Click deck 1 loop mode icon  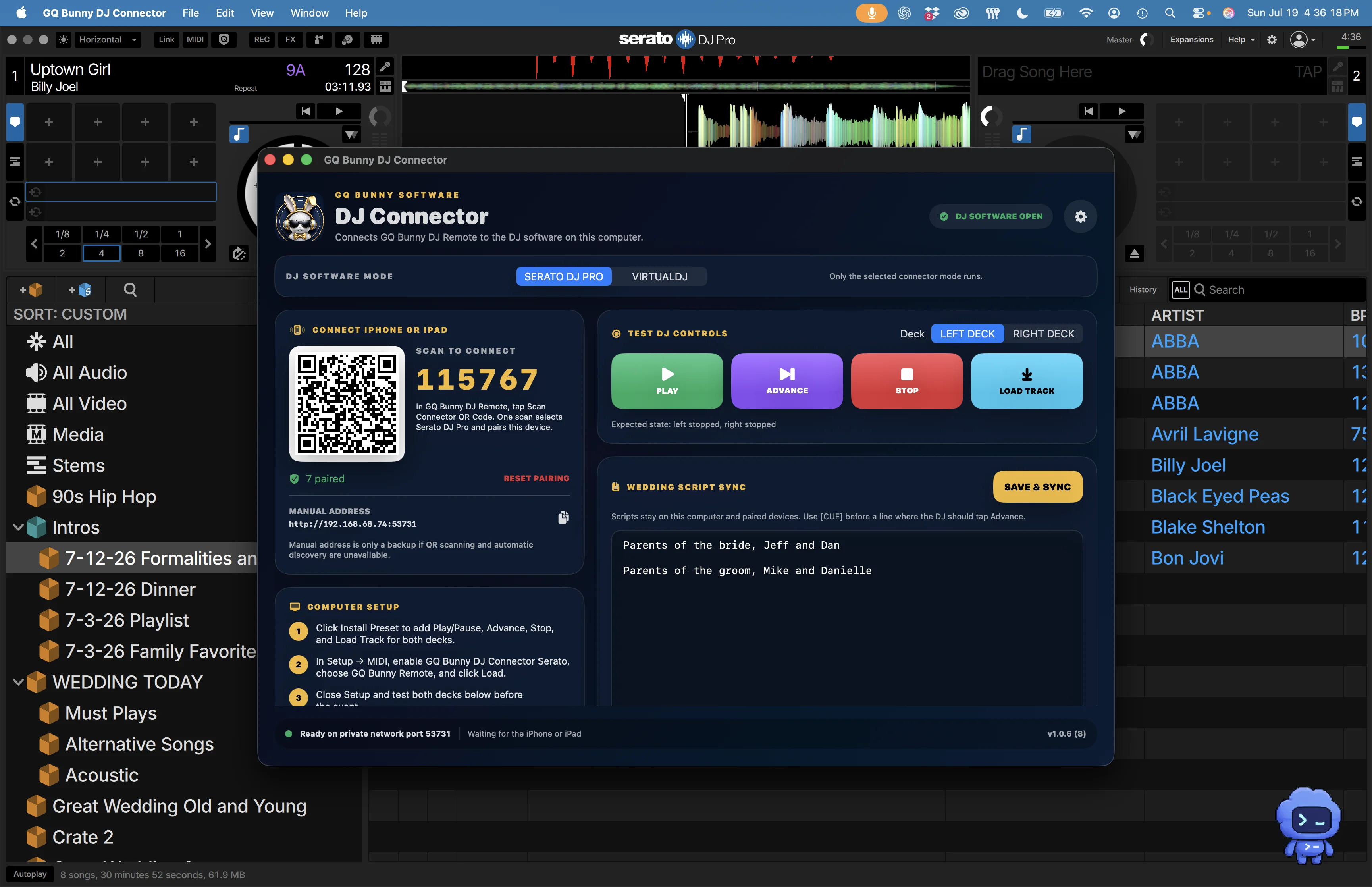[x=15, y=202]
